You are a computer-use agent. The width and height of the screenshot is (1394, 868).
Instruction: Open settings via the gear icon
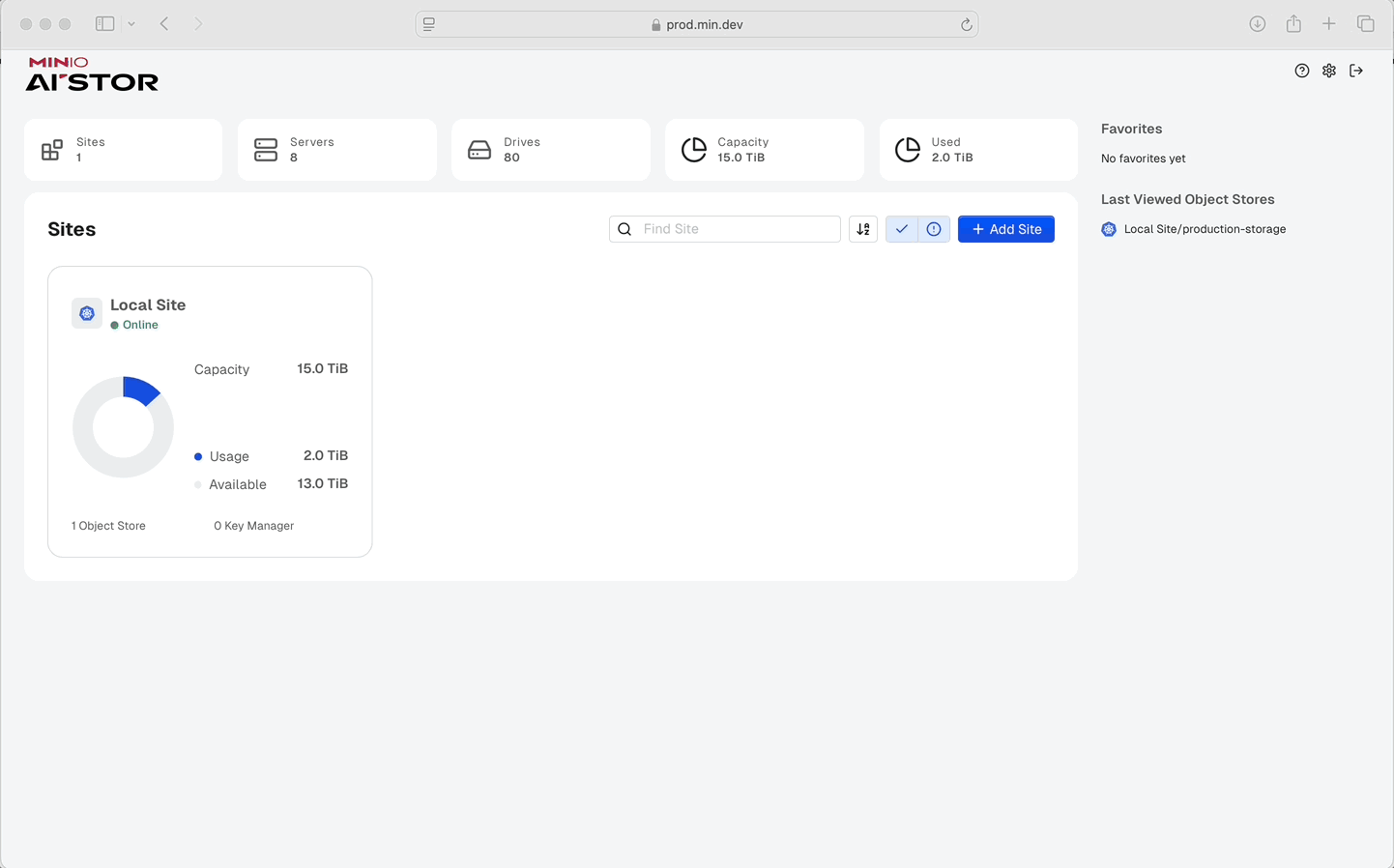(1329, 71)
